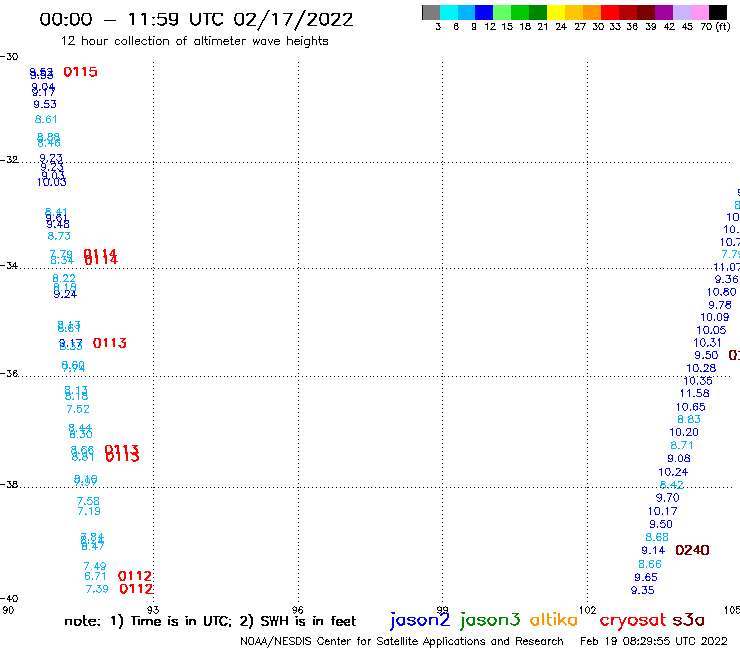Viewport: 740px width, 650px height.
Task: Click wave height value '10.05'
Action: (x=711, y=330)
